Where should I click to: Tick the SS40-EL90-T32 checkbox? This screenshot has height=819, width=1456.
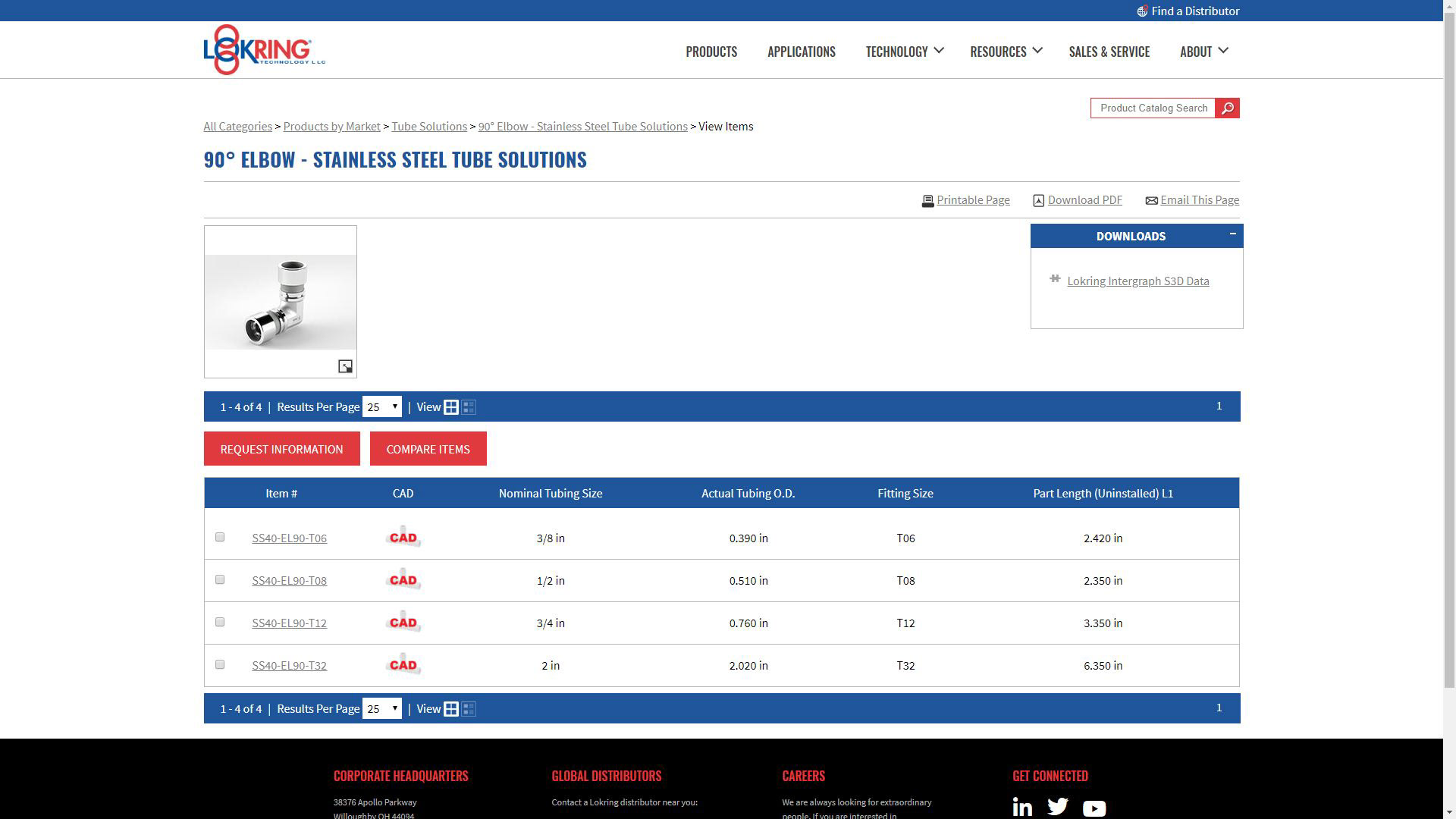[220, 664]
